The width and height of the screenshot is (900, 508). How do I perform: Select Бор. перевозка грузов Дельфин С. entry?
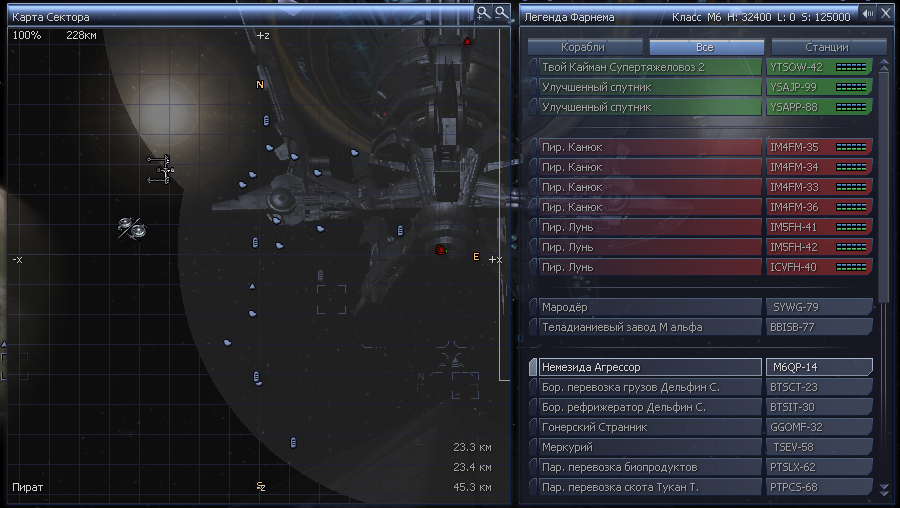650,387
